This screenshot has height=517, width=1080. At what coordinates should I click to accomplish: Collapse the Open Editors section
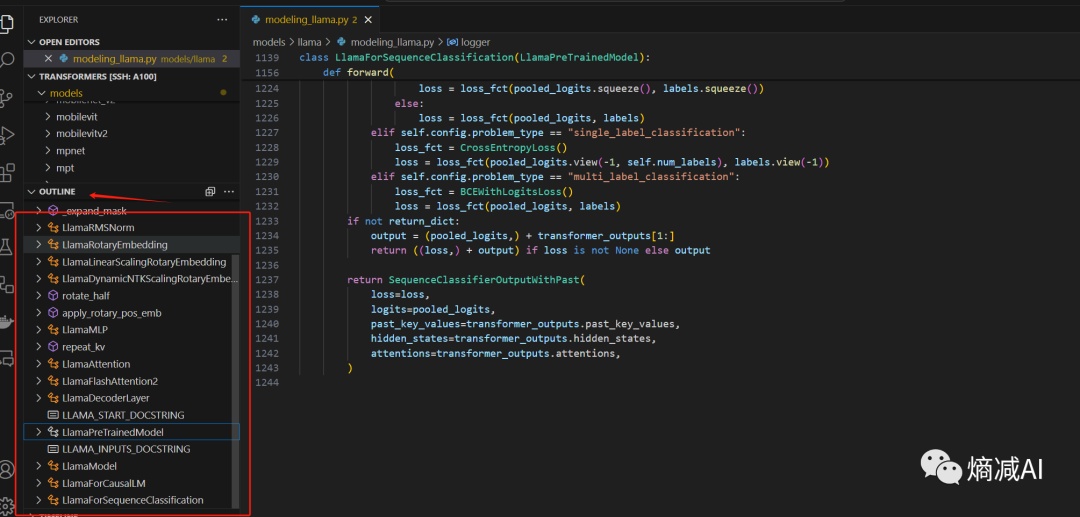(31, 42)
